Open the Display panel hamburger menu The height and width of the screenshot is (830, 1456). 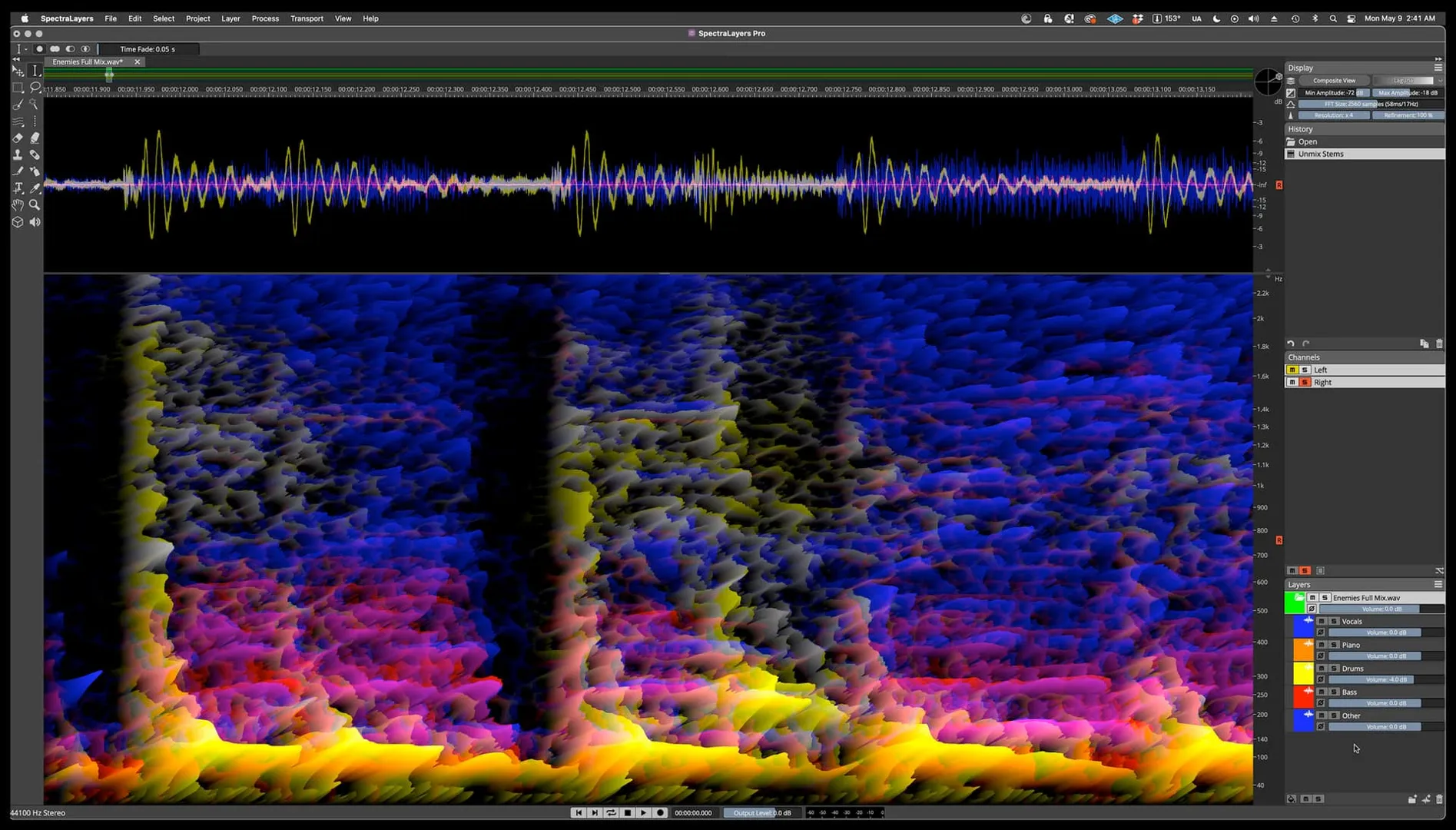[x=1438, y=68]
